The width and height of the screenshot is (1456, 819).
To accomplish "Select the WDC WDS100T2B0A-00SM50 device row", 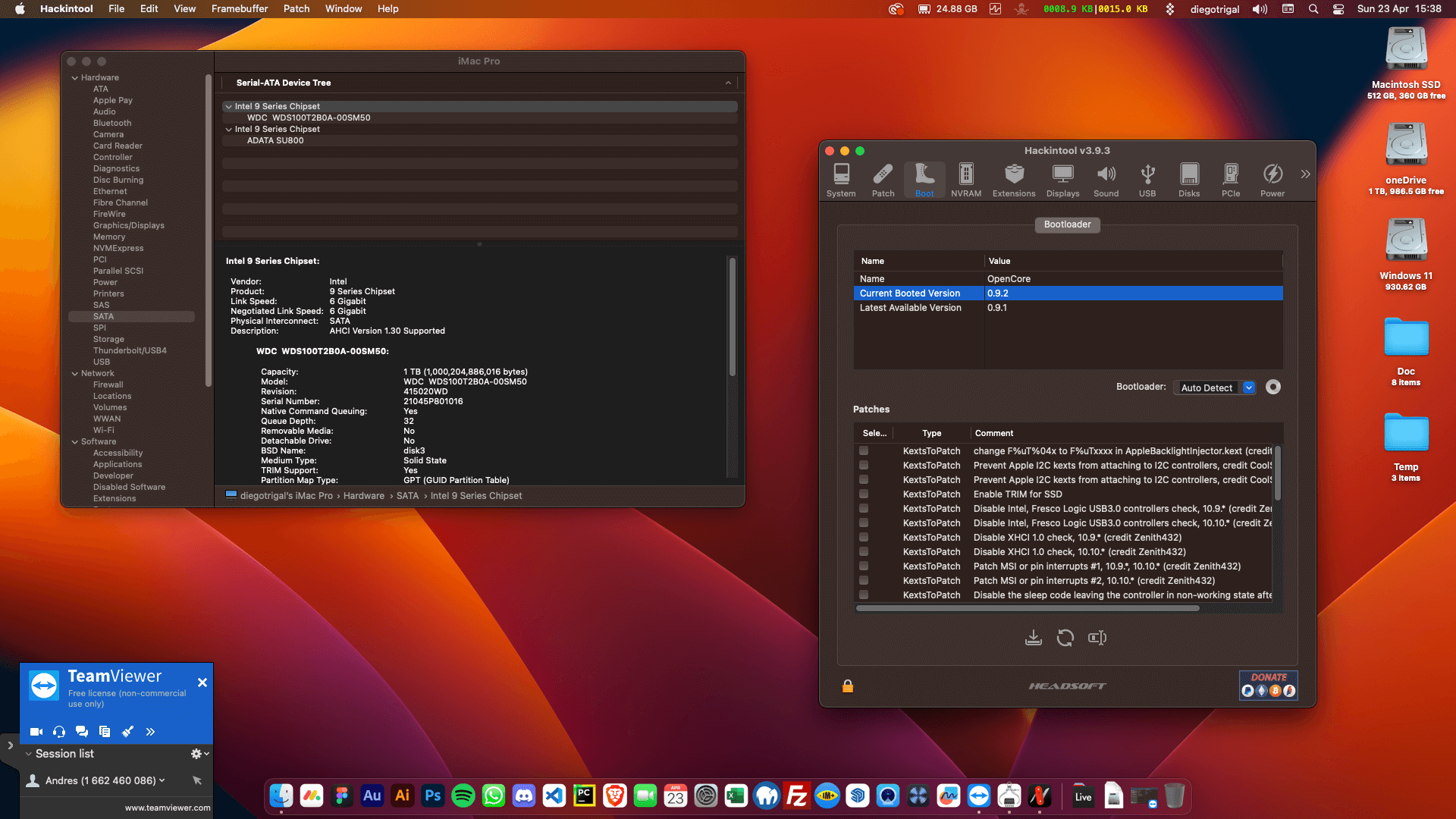I will coord(479,118).
